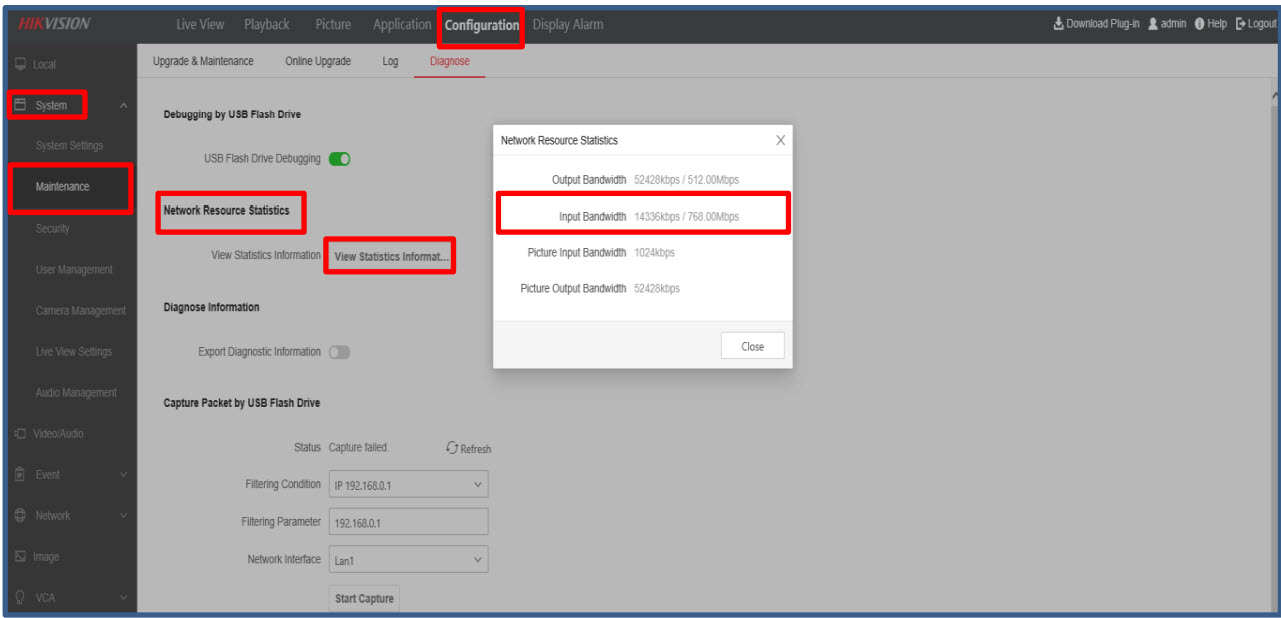Click the Download Plug-in icon
The height and width of the screenshot is (618, 1281).
1058,24
